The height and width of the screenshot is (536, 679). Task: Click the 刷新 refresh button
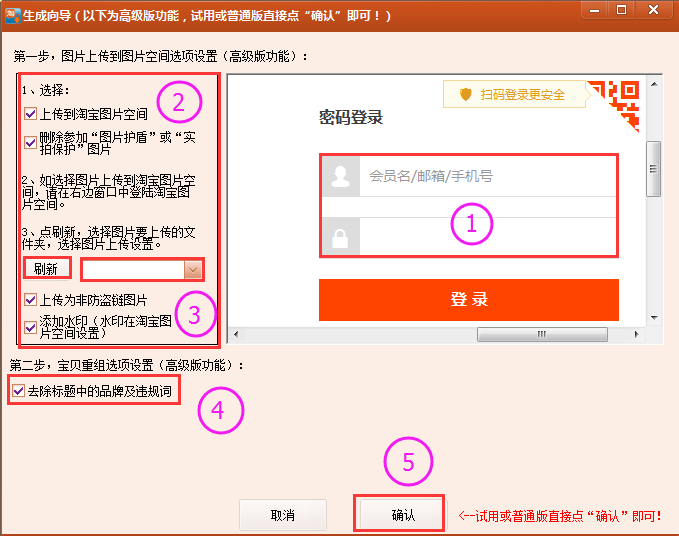[x=46, y=269]
